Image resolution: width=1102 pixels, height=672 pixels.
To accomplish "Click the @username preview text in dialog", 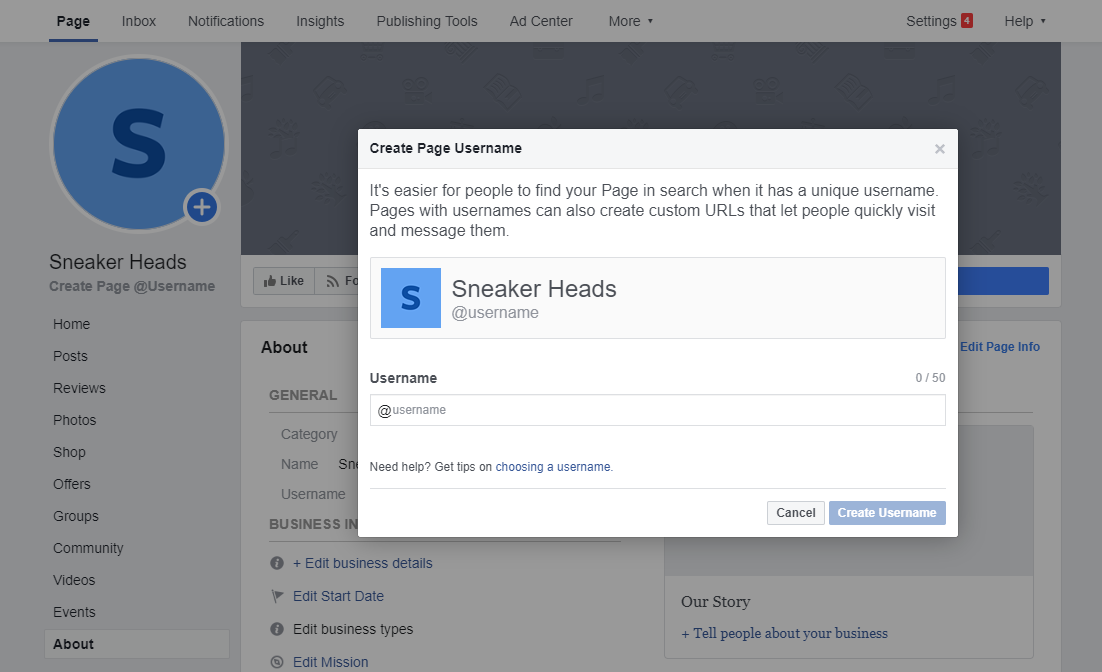I will pyautogui.click(x=495, y=313).
